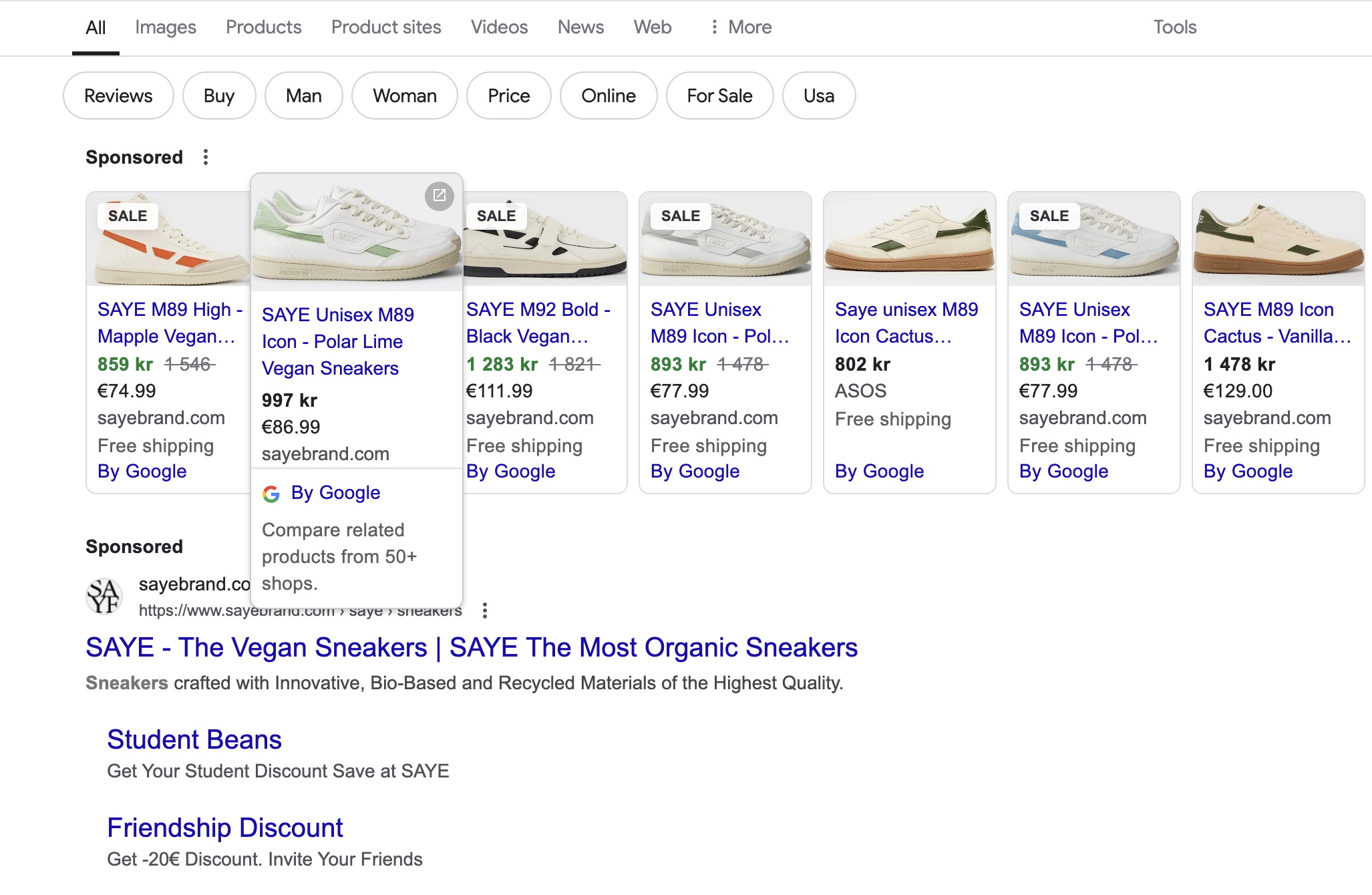Open the three-dot menu next to Sponsored label
The image size is (1372, 895).
(x=206, y=157)
